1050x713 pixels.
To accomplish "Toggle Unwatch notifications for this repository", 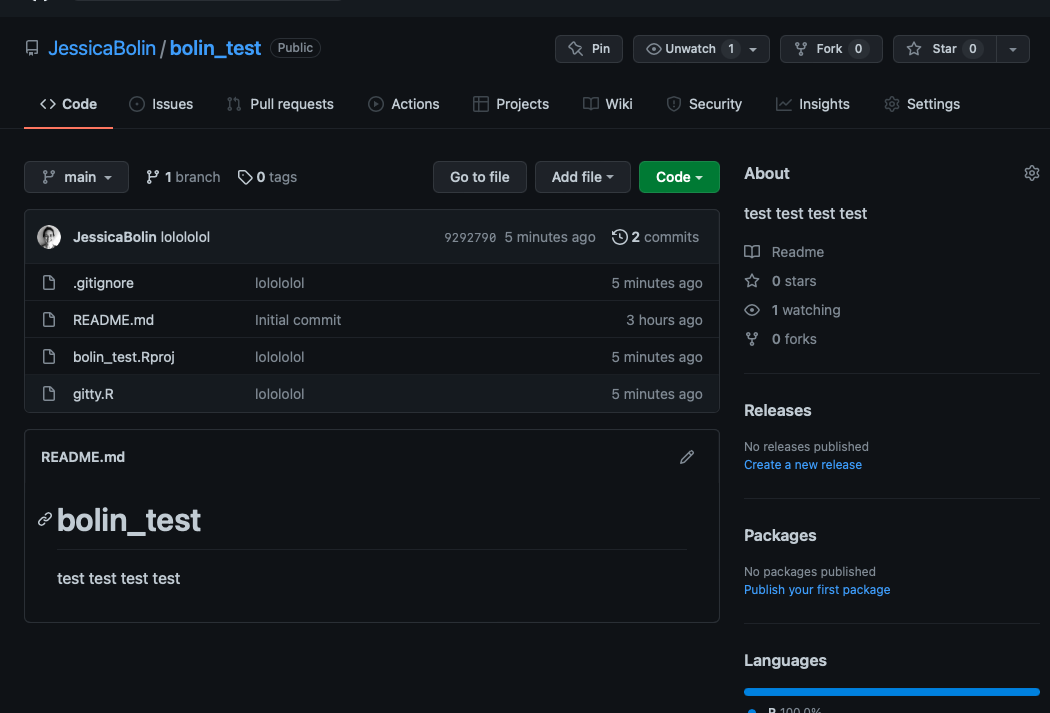I will click(690, 49).
